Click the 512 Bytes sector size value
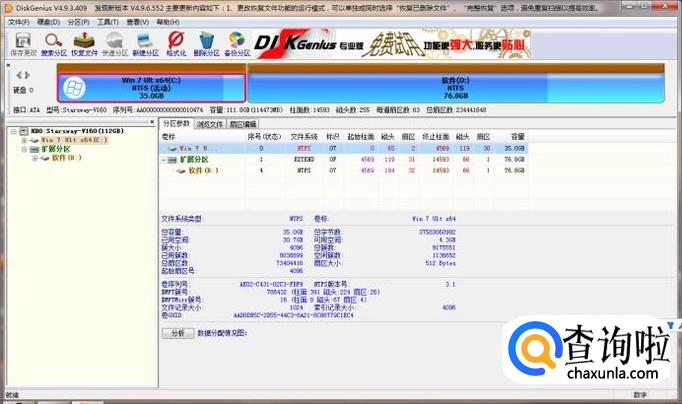The image size is (682, 404). point(441,264)
